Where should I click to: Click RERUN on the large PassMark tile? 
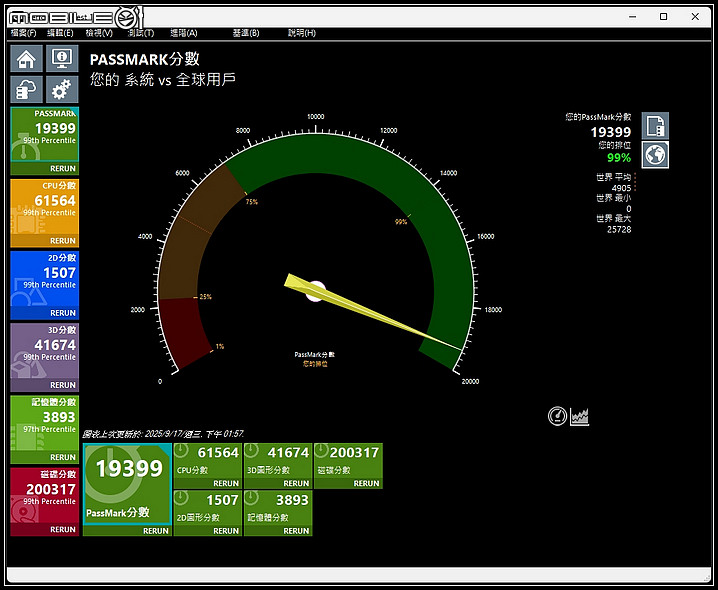(x=155, y=531)
